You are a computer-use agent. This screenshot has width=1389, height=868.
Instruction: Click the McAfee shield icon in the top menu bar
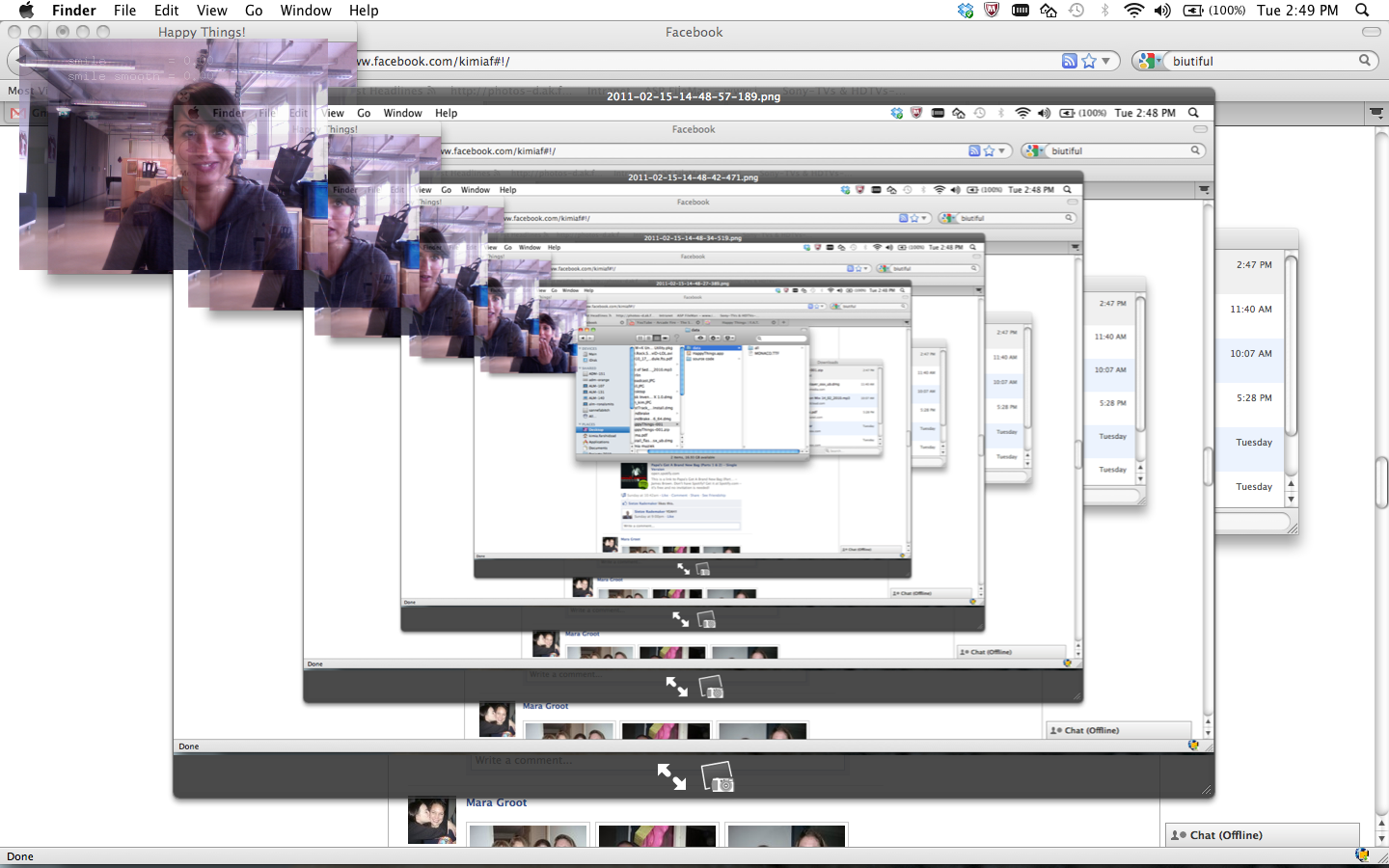click(x=992, y=11)
